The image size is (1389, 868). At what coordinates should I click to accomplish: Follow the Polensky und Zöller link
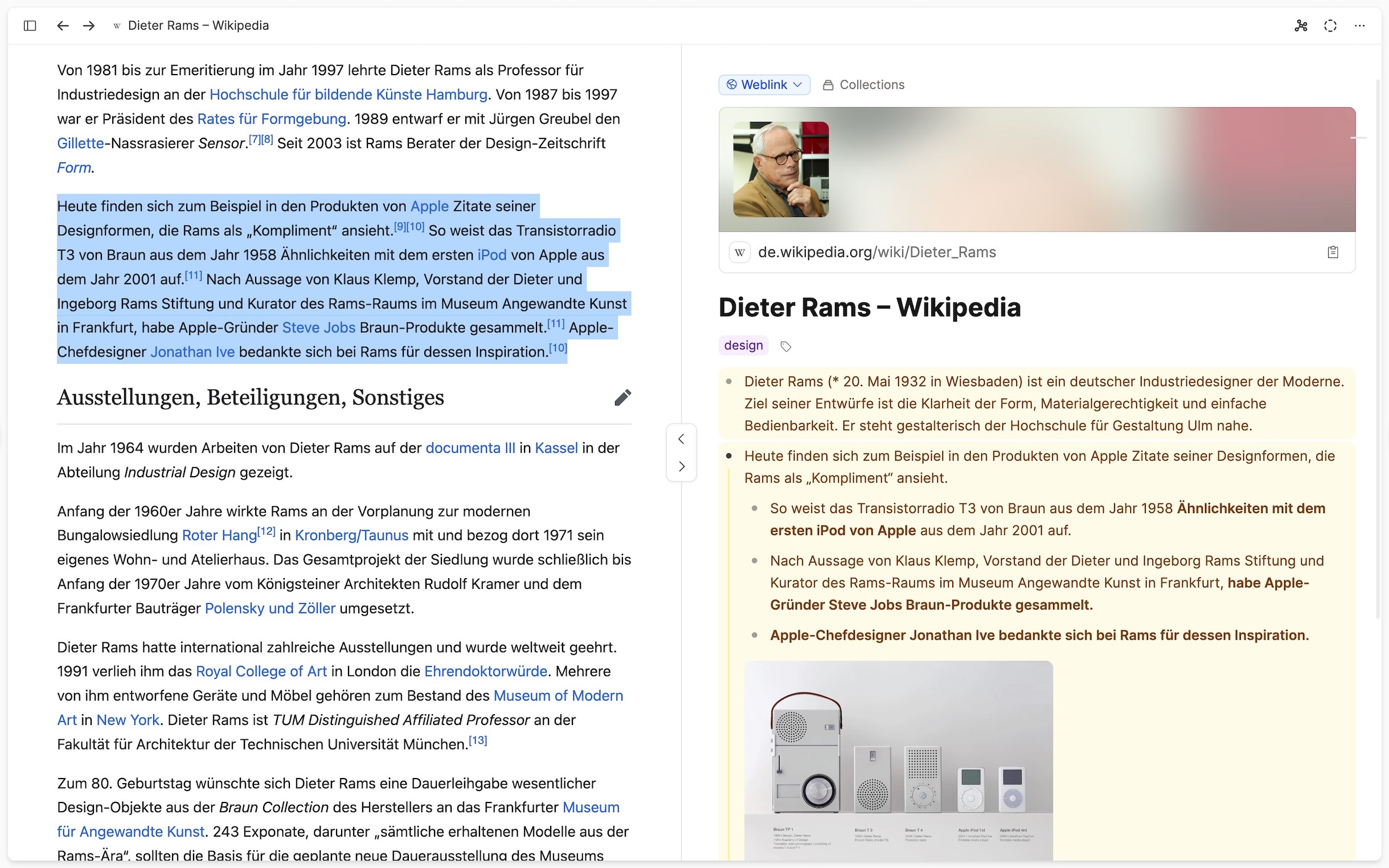(270, 608)
